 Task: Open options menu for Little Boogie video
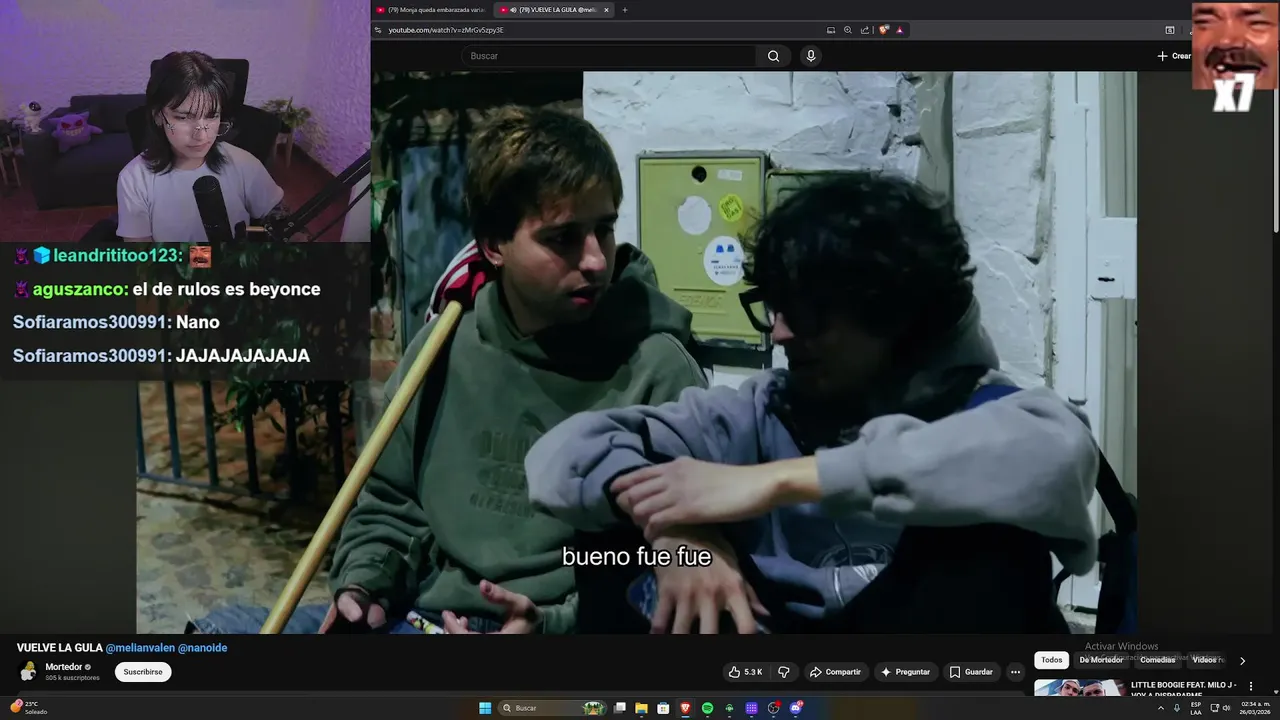click(1250, 686)
